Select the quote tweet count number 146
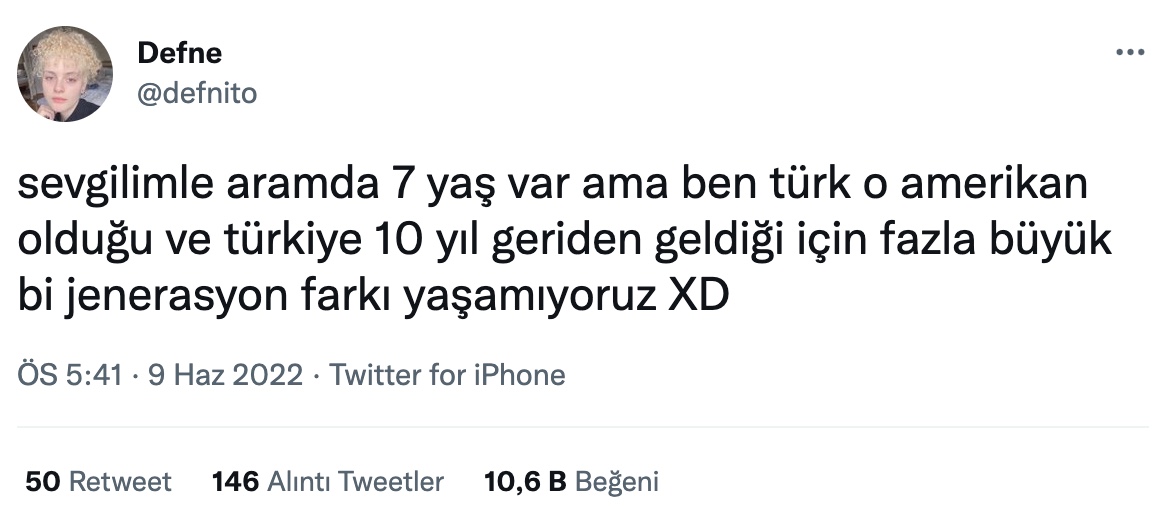Screen dimensions: 1168x524 pos(235,482)
